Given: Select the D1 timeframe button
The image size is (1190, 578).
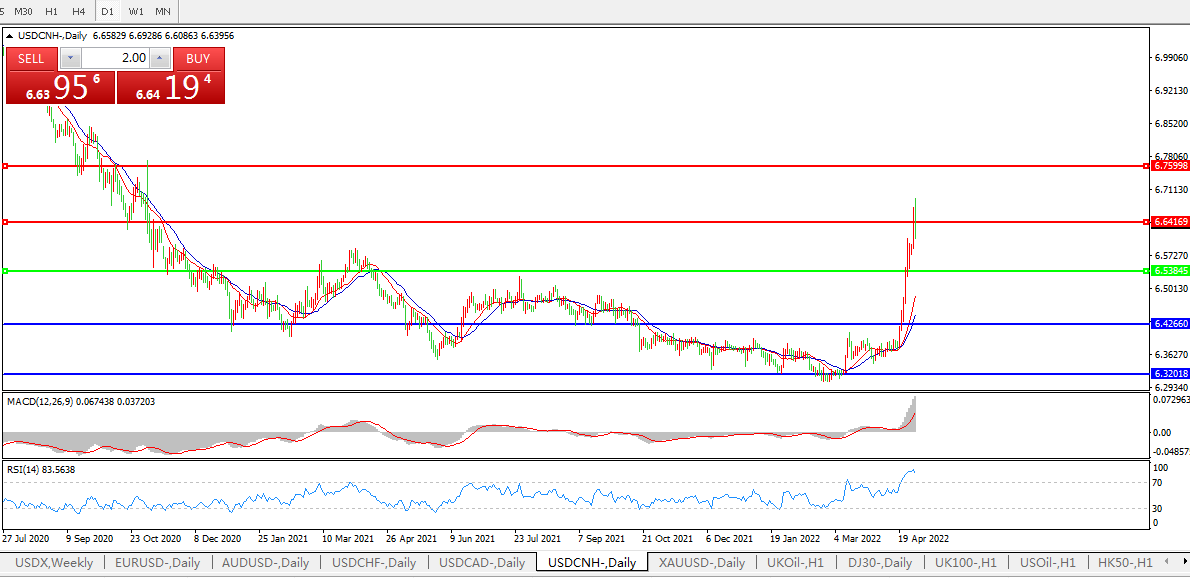Looking at the screenshot, I should pyautogui.click(x=107, y=11).
